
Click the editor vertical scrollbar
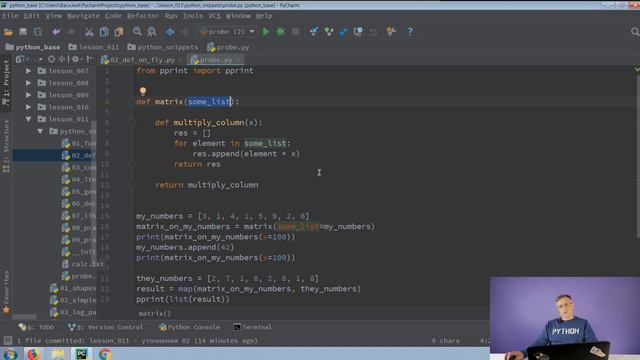coord(638,155)
